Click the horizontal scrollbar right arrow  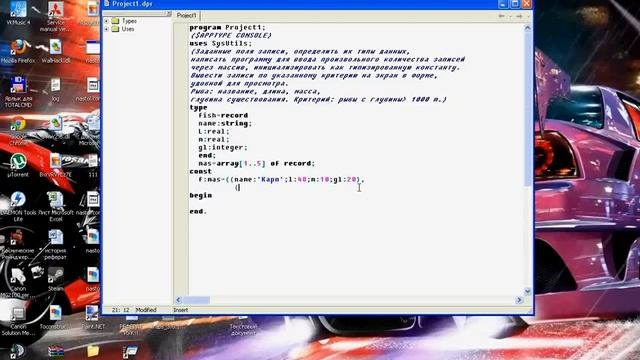coord(519,300)
